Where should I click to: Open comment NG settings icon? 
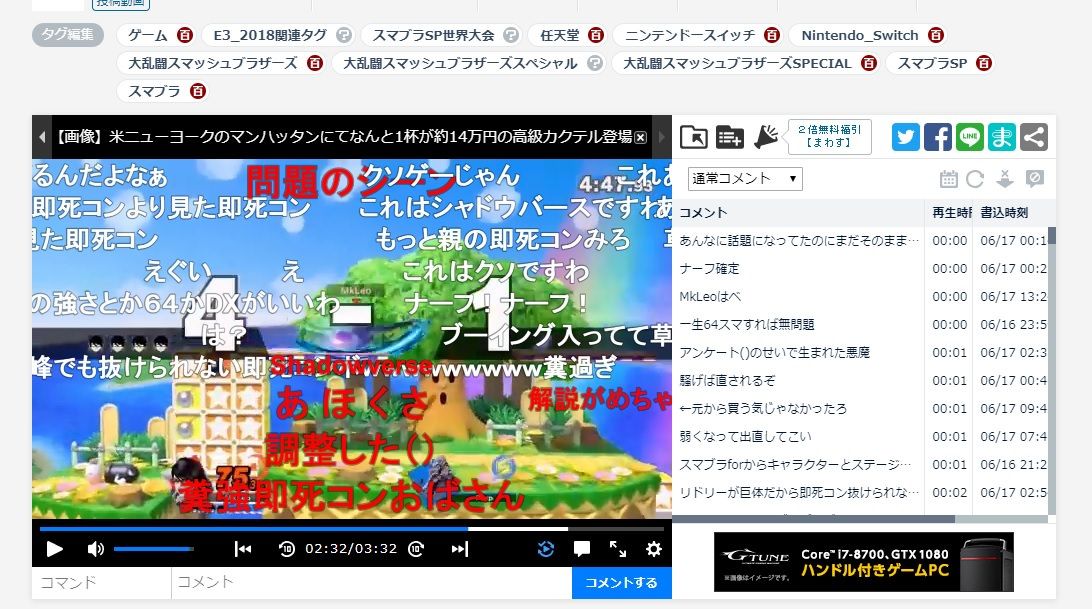pos(1034,179)
